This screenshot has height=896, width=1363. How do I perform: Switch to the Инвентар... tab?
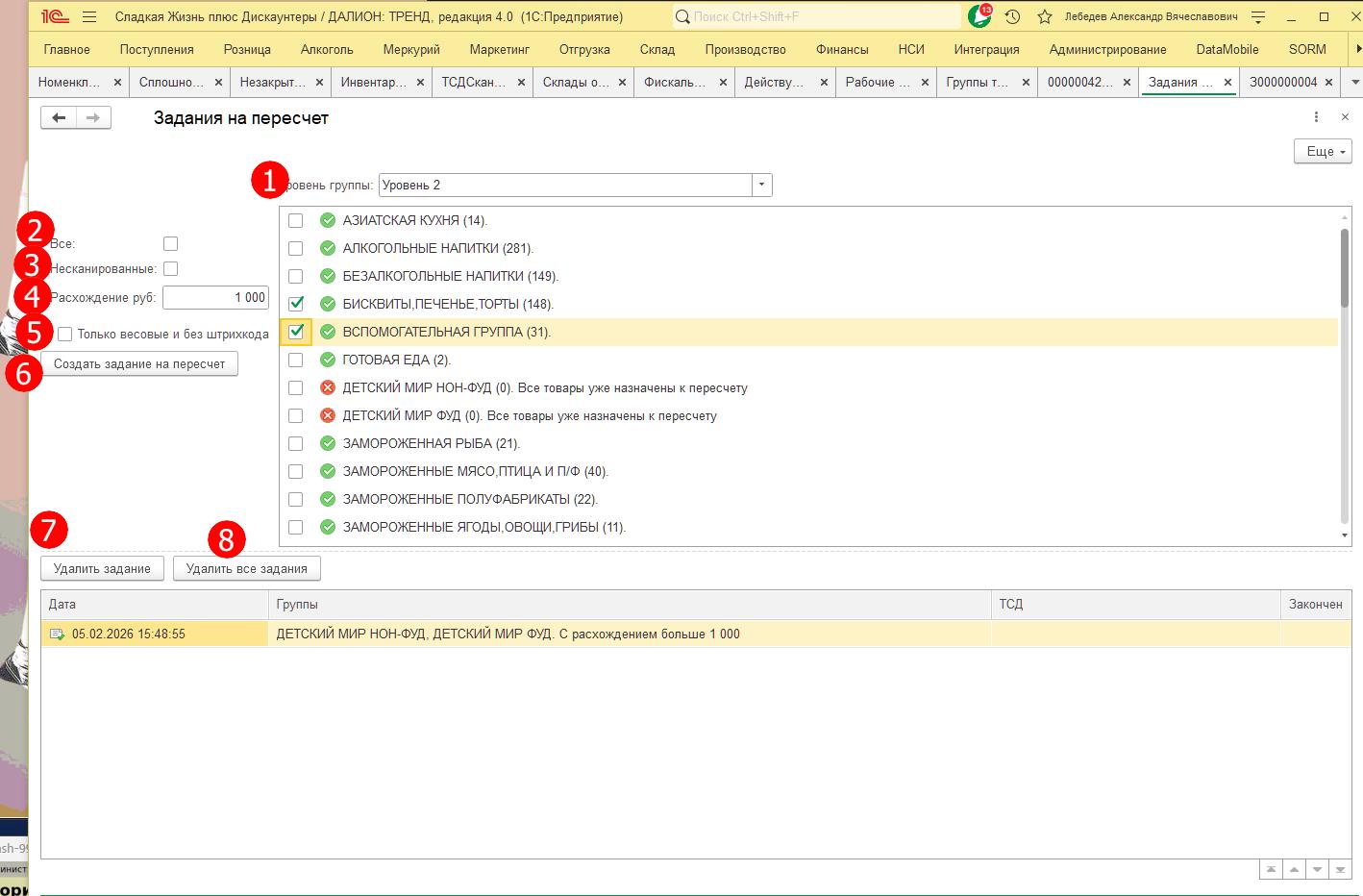pos(373,83)
